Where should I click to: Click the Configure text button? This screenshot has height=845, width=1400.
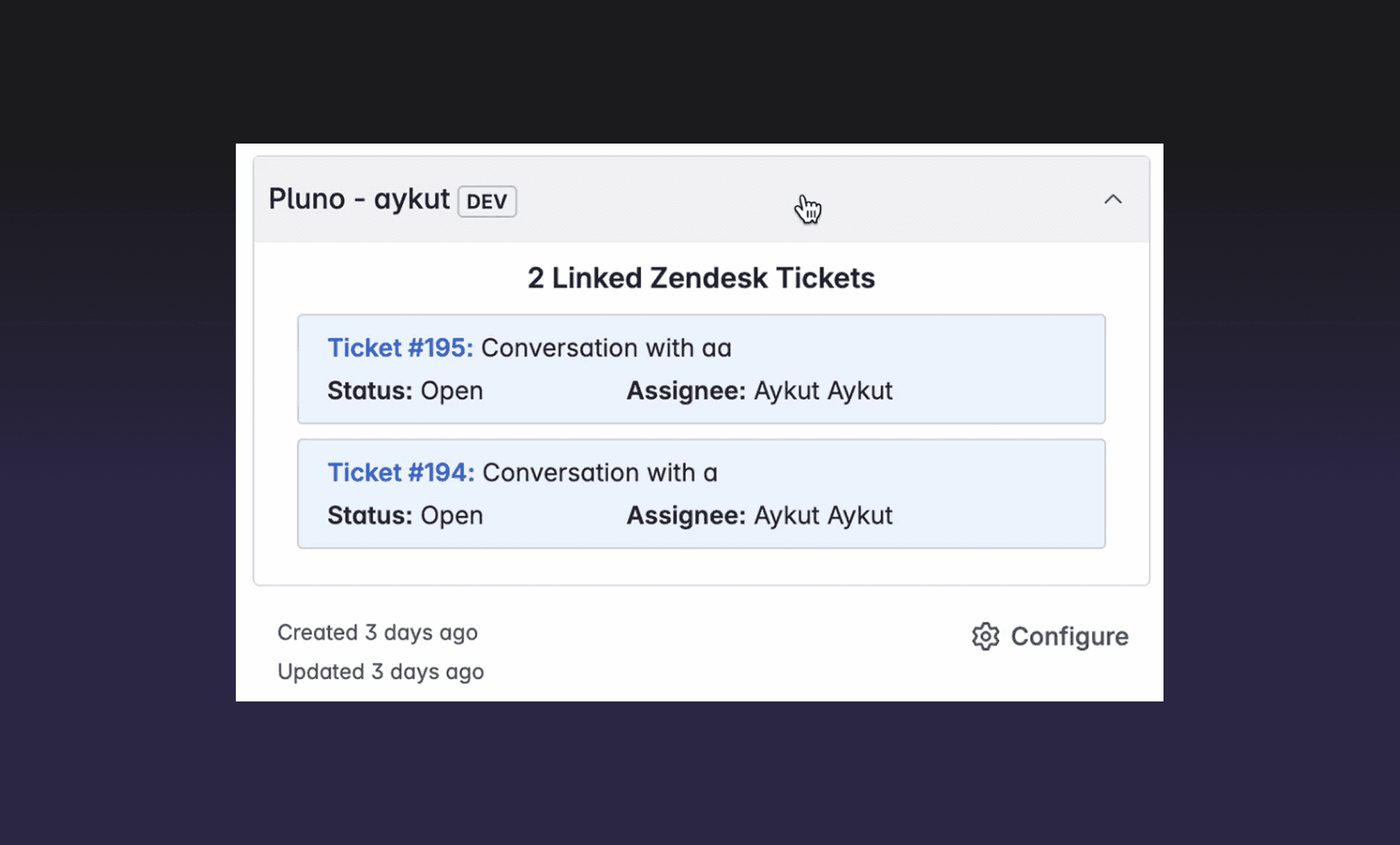pyautogui.click(x=1070, y=636)
